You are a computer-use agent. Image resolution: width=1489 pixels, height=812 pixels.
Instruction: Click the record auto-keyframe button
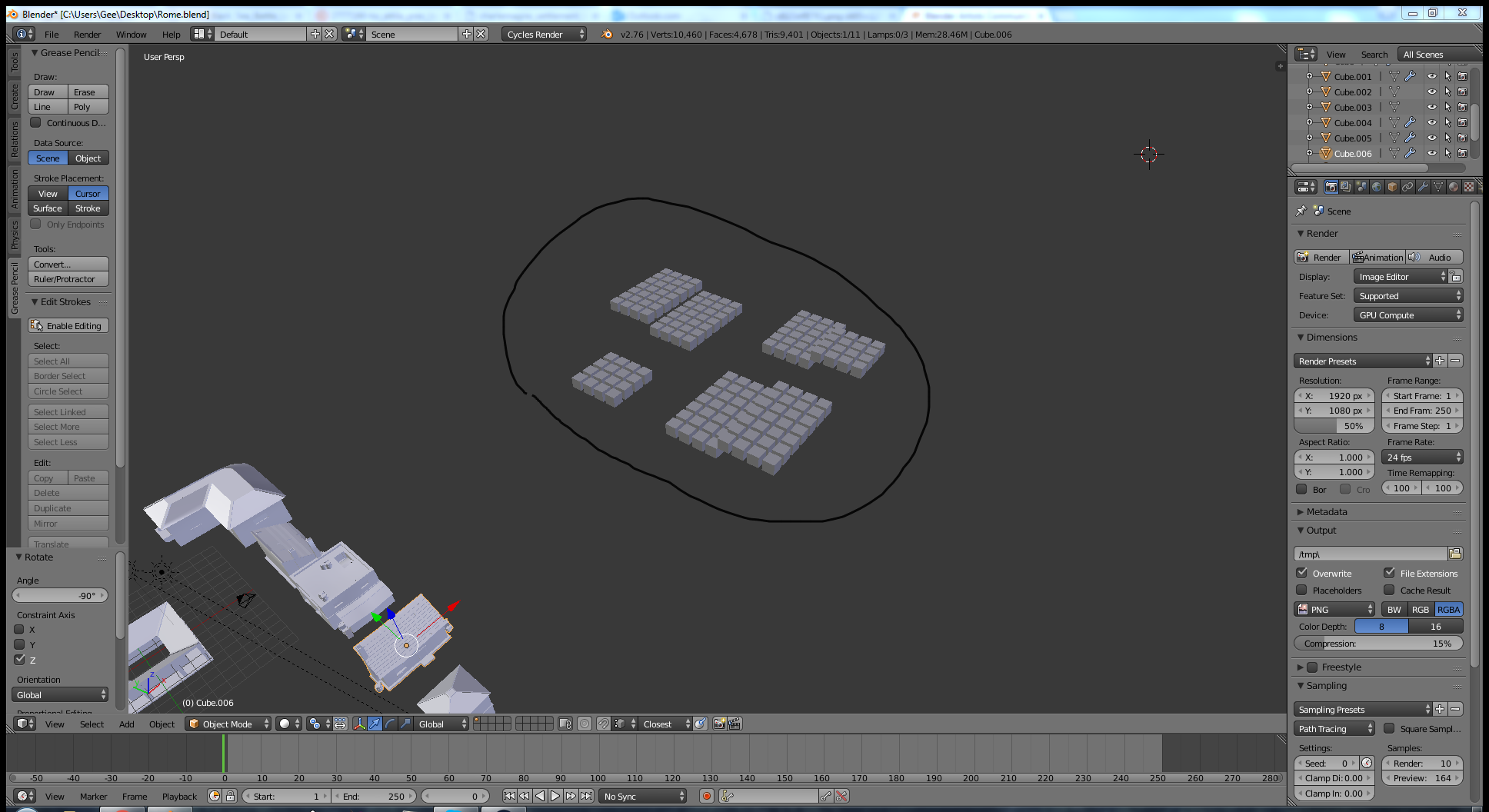coord(707,796)
